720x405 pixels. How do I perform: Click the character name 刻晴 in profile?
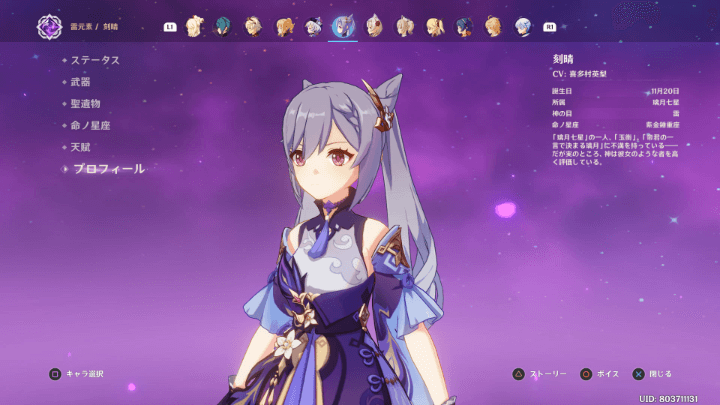(x=563, y=59)
